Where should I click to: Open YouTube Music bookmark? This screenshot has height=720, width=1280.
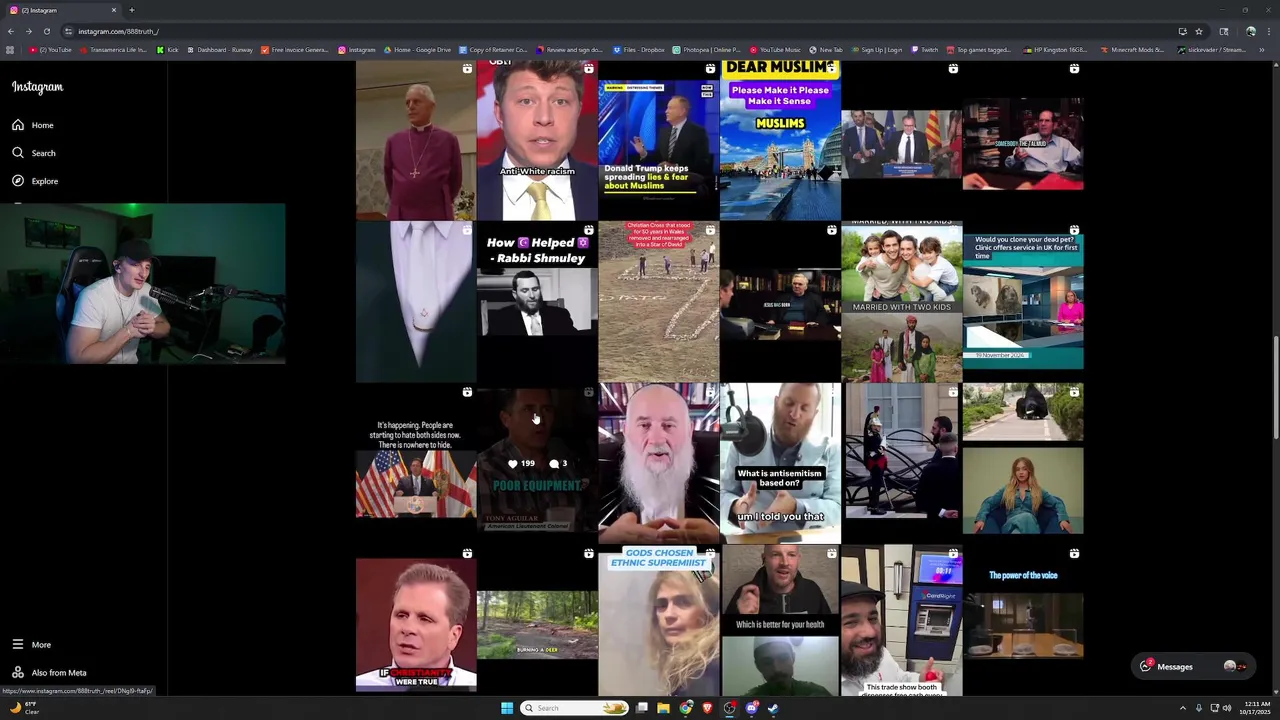[776, 50]
